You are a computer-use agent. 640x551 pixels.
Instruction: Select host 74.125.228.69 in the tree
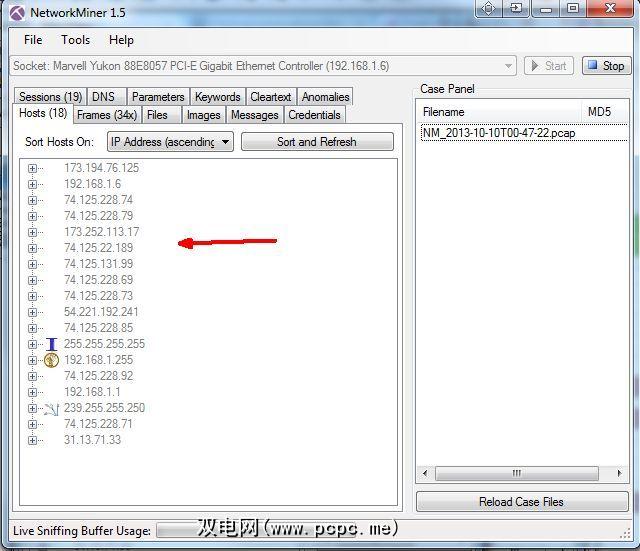[98, 280]
